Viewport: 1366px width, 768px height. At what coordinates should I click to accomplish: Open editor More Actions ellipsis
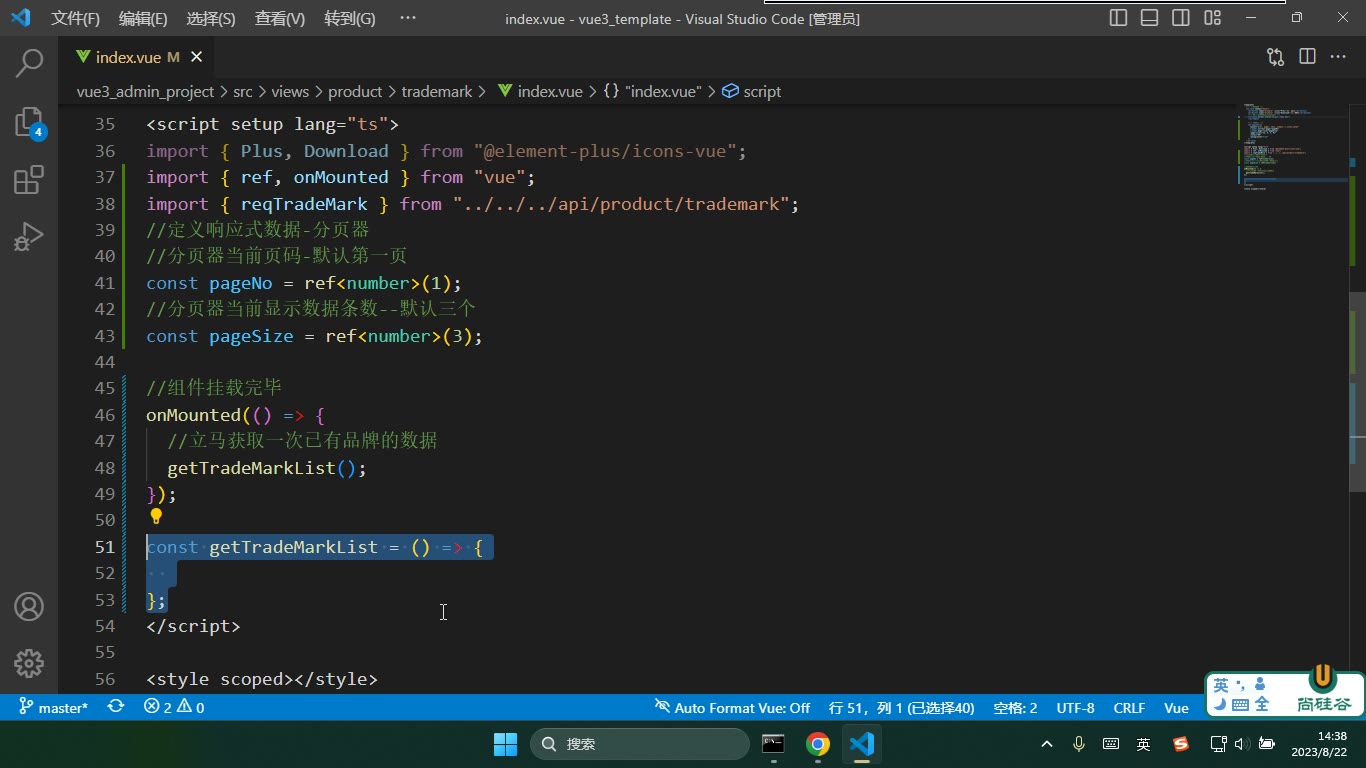(x=1338, y=57)
